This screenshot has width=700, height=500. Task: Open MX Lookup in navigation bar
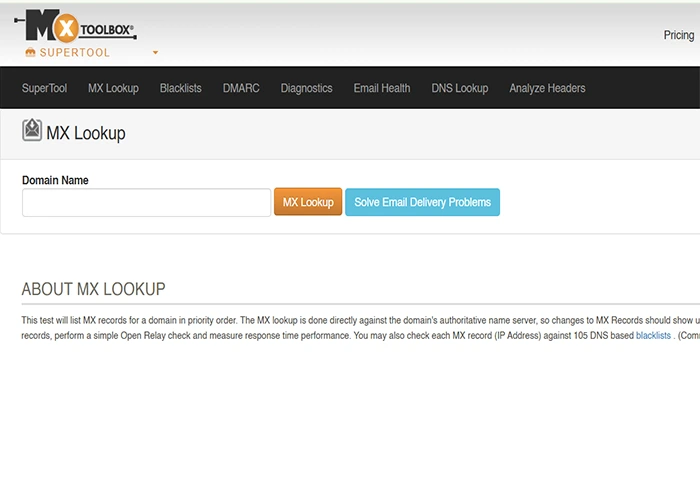click(x=113, y=88)
